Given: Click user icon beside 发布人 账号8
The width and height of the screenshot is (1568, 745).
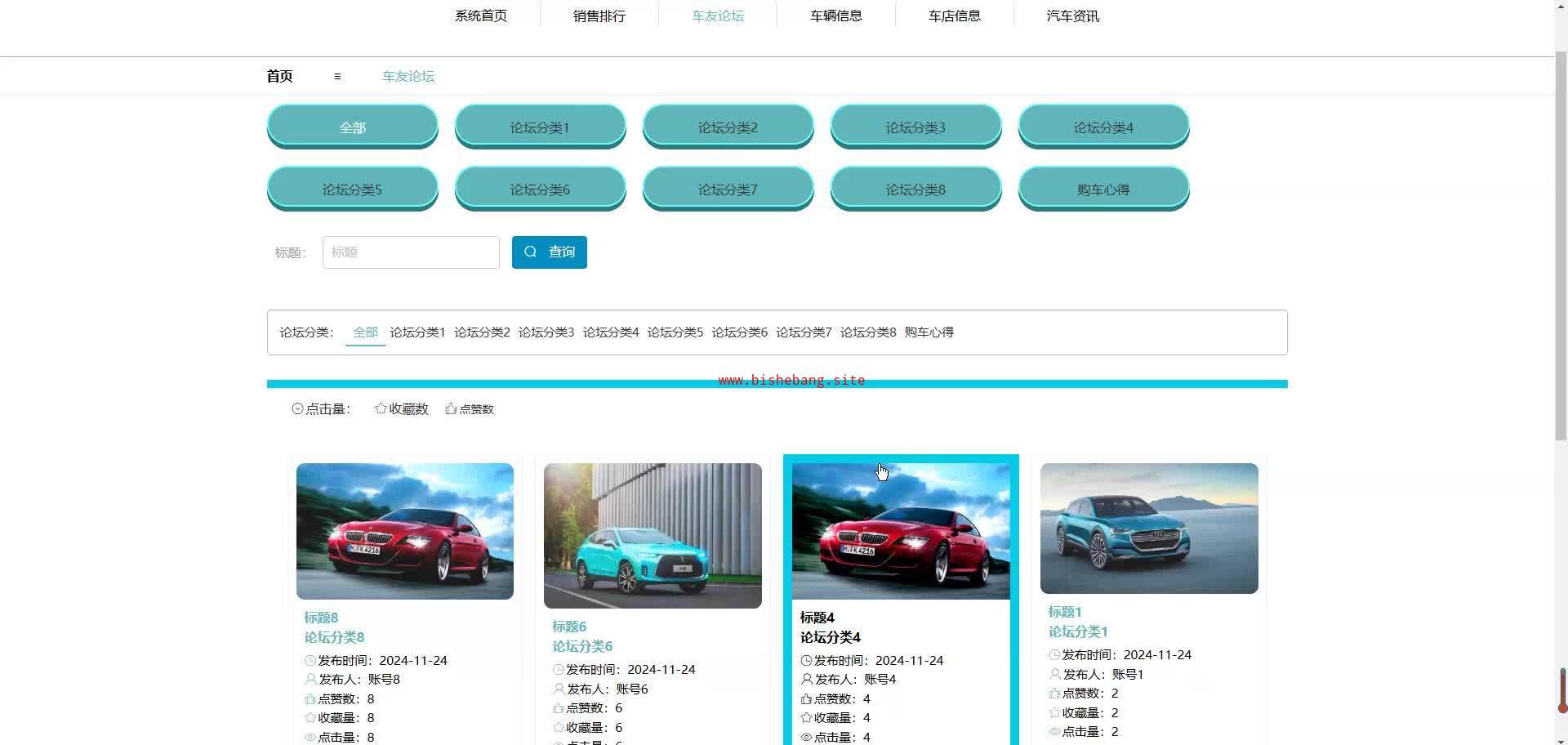Looking at the screenshot, I should coord(310,679).
